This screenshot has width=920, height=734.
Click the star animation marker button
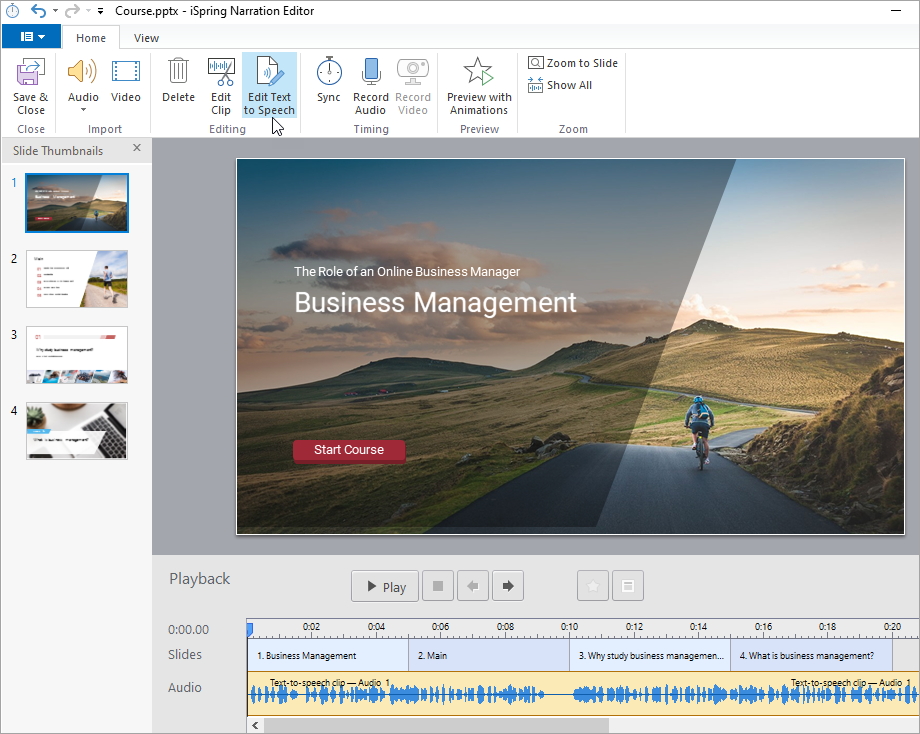point(593,586)
